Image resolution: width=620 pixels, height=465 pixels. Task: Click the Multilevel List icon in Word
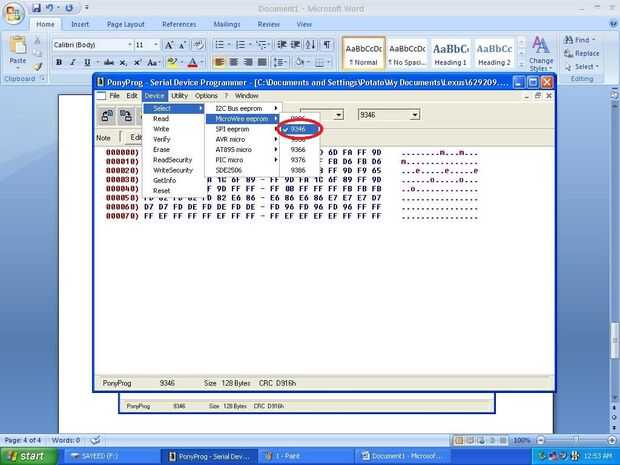(x=261, y=45)
